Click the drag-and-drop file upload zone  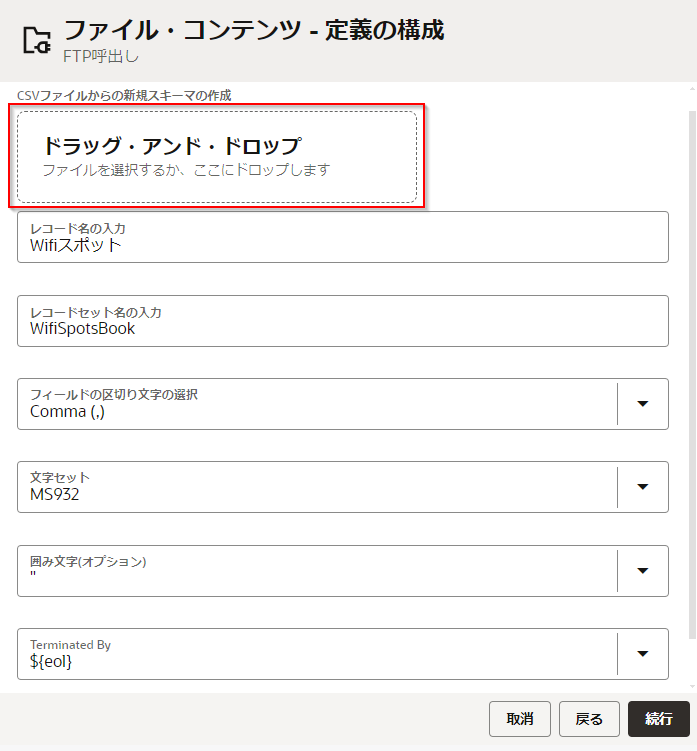click(x=217, y=157)
